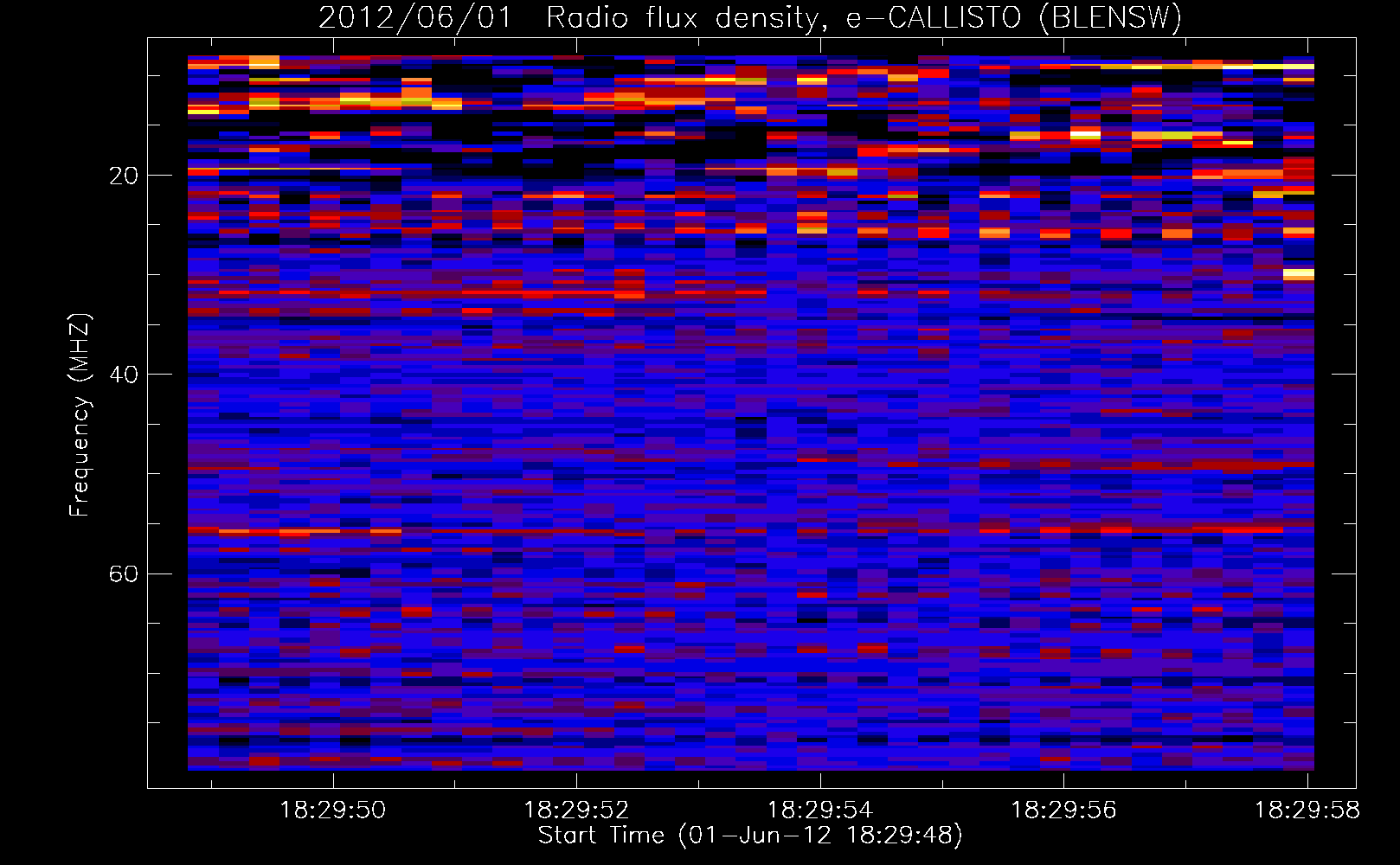Click the 40 frequency tick label
The image size is (1400, 865).
pyautogui.click(x=124, y=375)
